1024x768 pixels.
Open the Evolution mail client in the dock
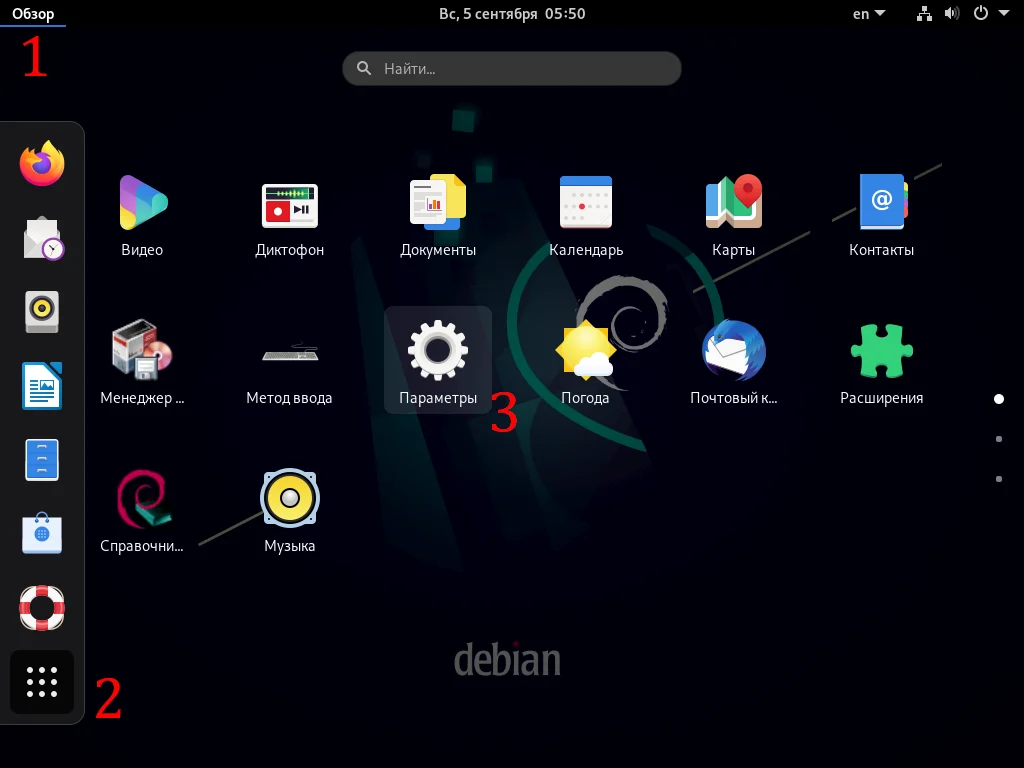click(41, 236)
